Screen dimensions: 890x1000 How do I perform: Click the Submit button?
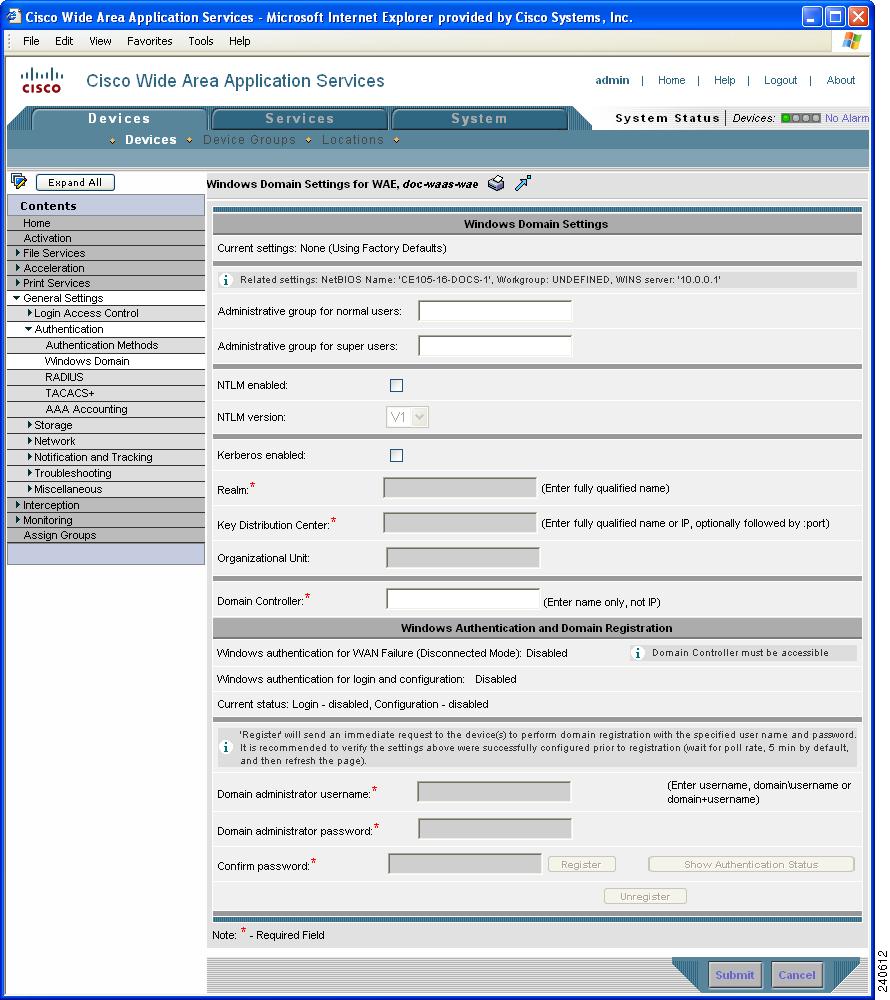pos(734,974)
